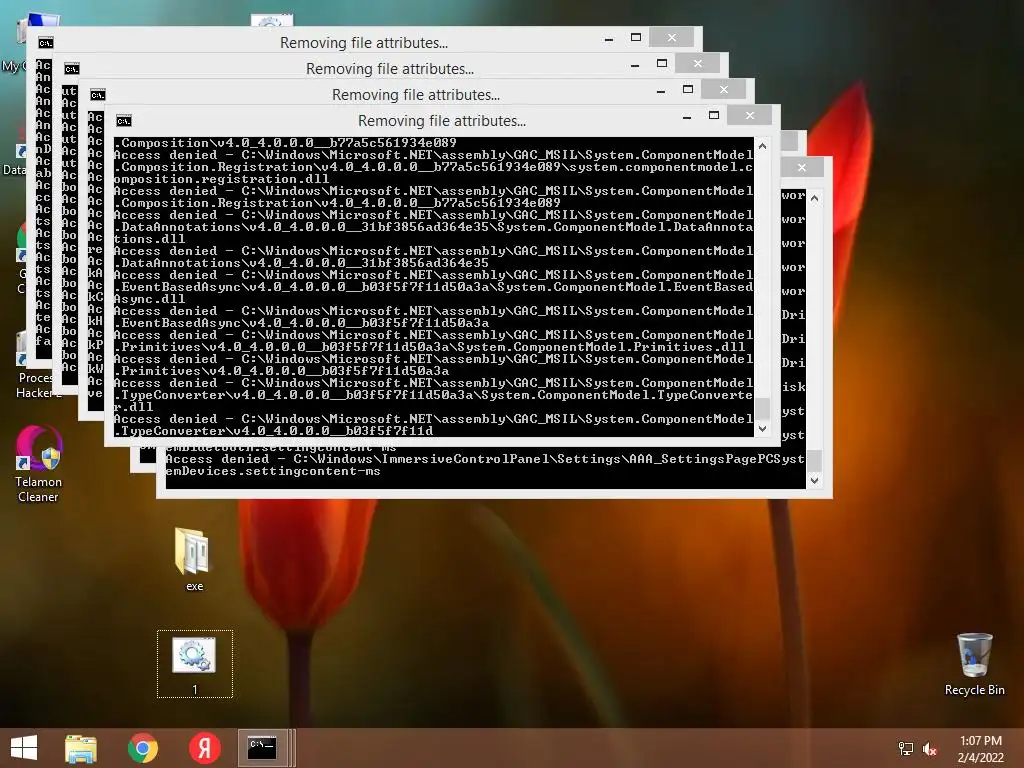Open Yandex browser from the taskbar

point(204,748)
